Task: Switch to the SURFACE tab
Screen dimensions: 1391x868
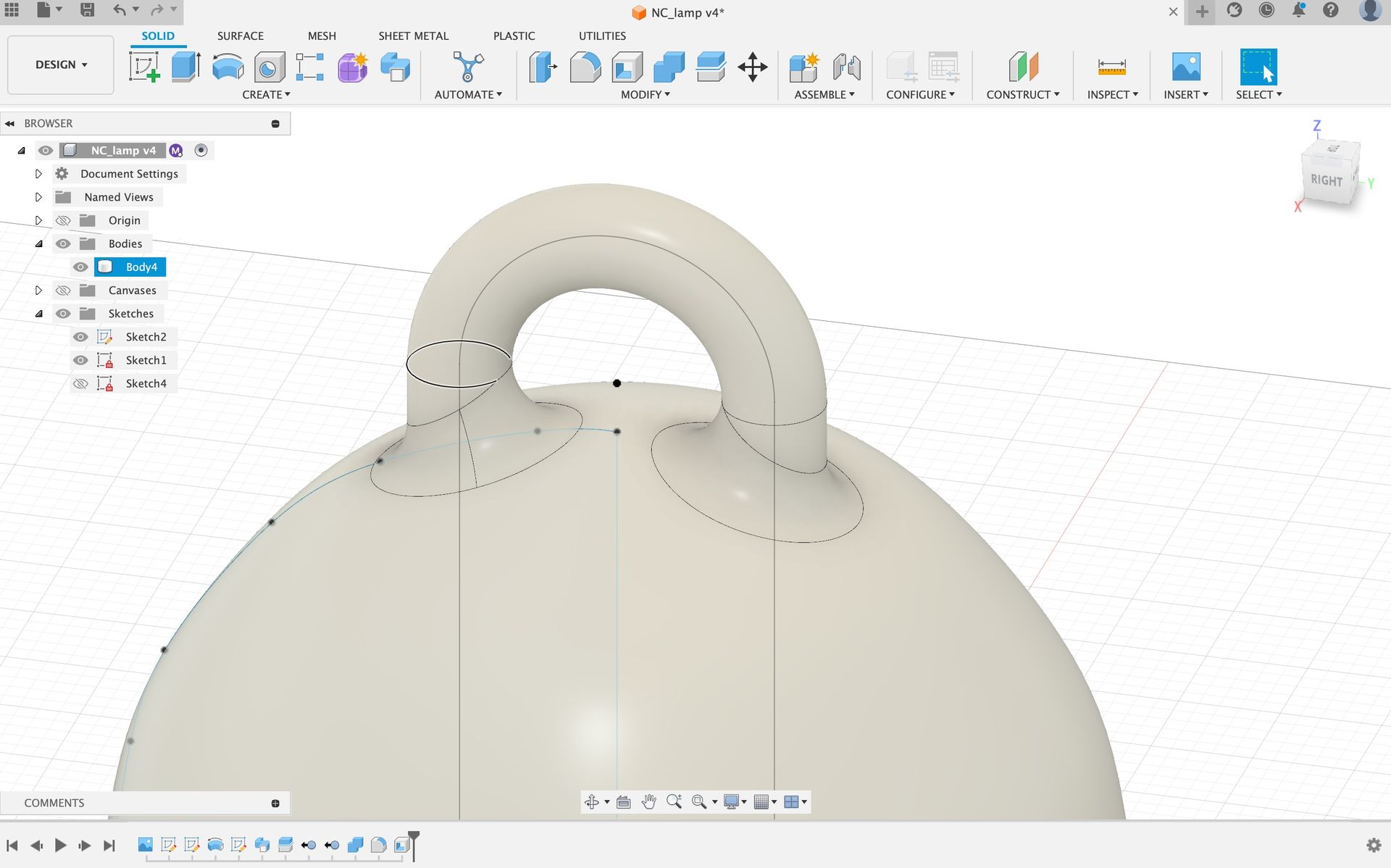Action: click(240, 36)
